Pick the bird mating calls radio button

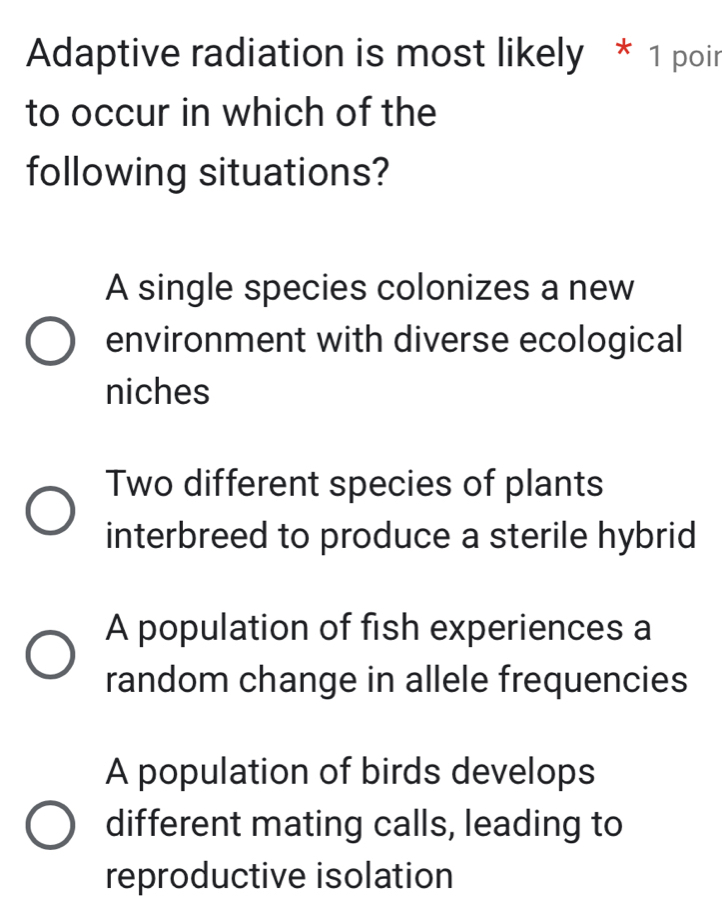point(48,825)
